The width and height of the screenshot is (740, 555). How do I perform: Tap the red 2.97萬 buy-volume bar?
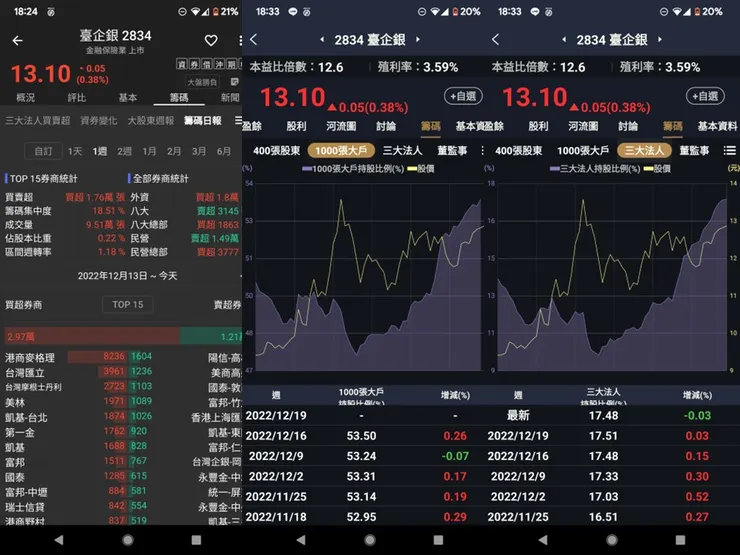coord(92,336)
